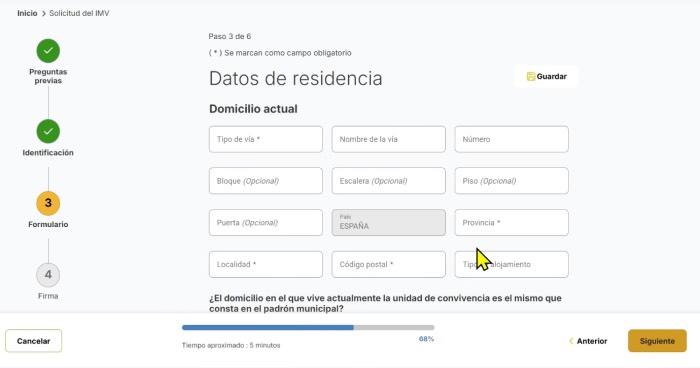Screen dimensions: 700x368
Task: Click the 68% progress label
Action: [x=426, y=339]
